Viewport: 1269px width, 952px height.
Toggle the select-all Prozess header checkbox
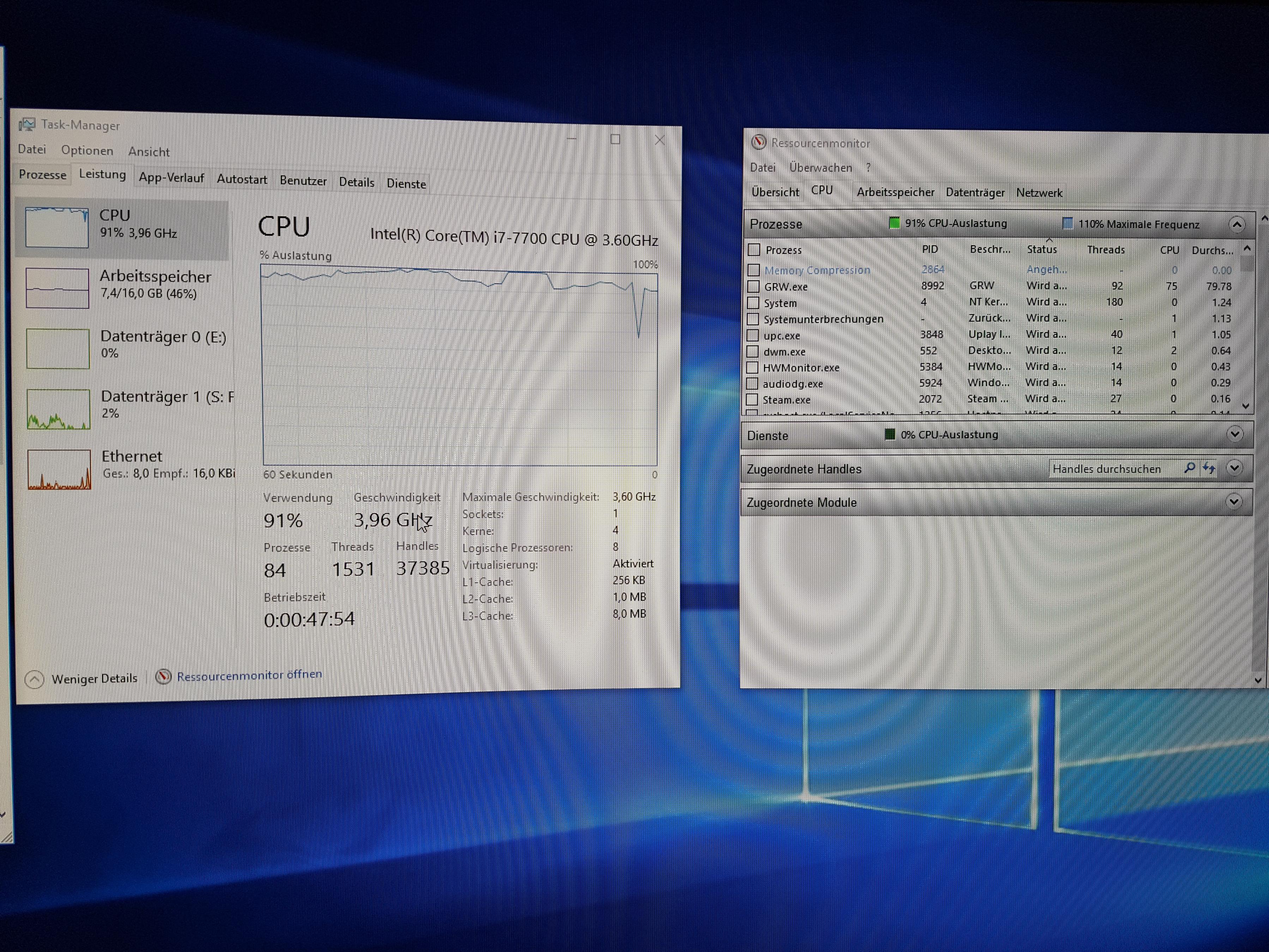(754, 249)
